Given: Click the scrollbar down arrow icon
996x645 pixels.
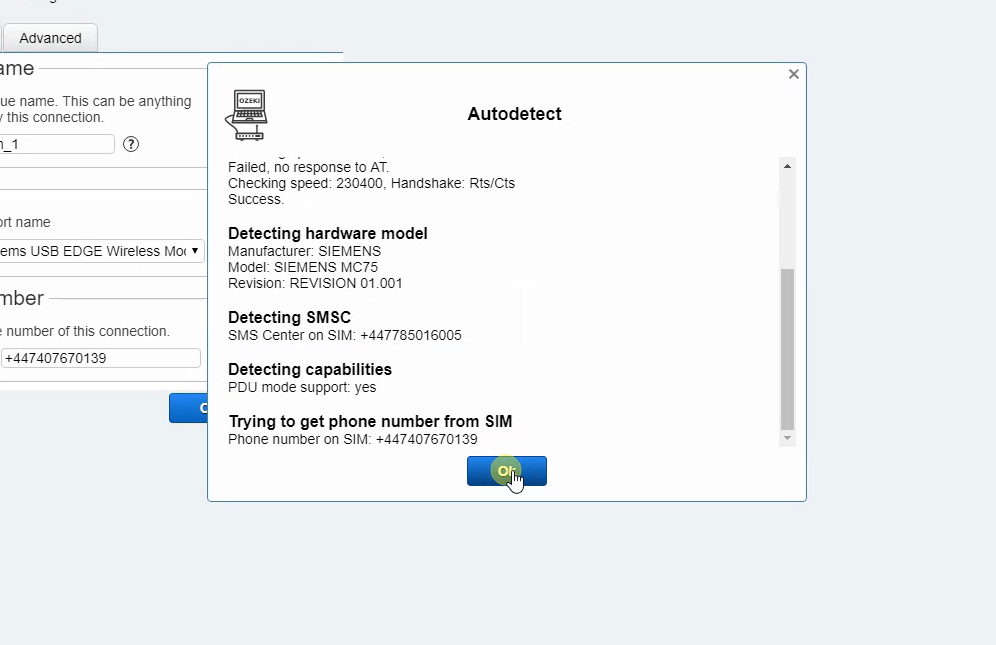Looking at the screenshot, I should point(787,438).
